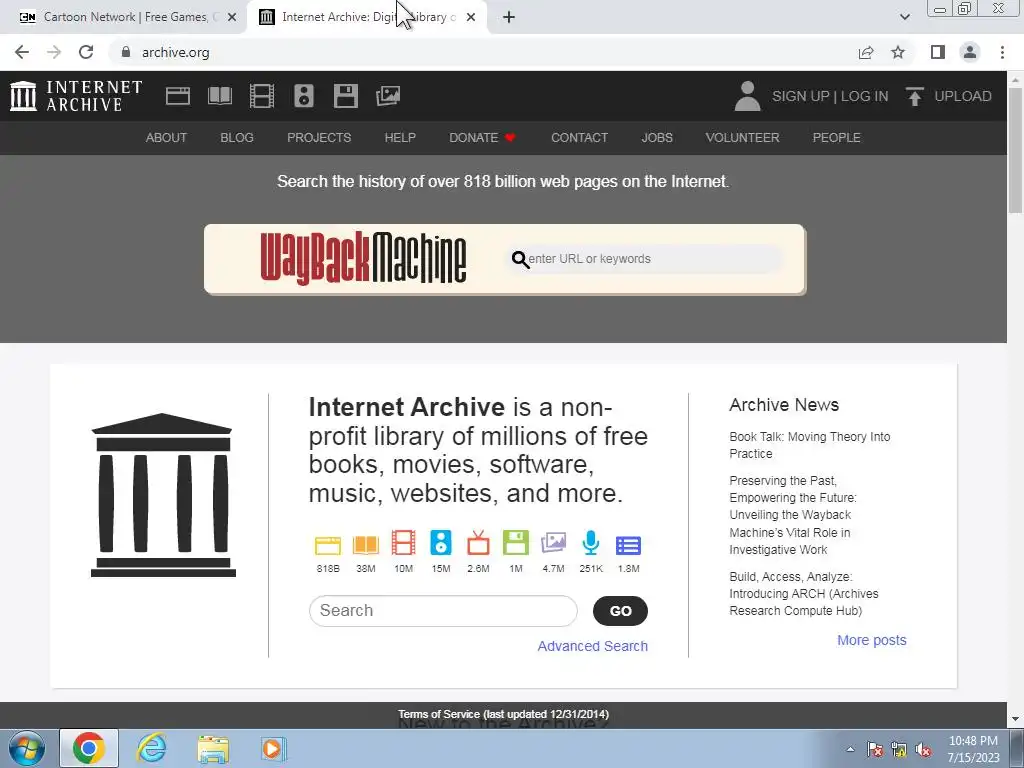This screenshot has width=1024, height=768.
Task: Click the GO search button
Action: [620, 611]
